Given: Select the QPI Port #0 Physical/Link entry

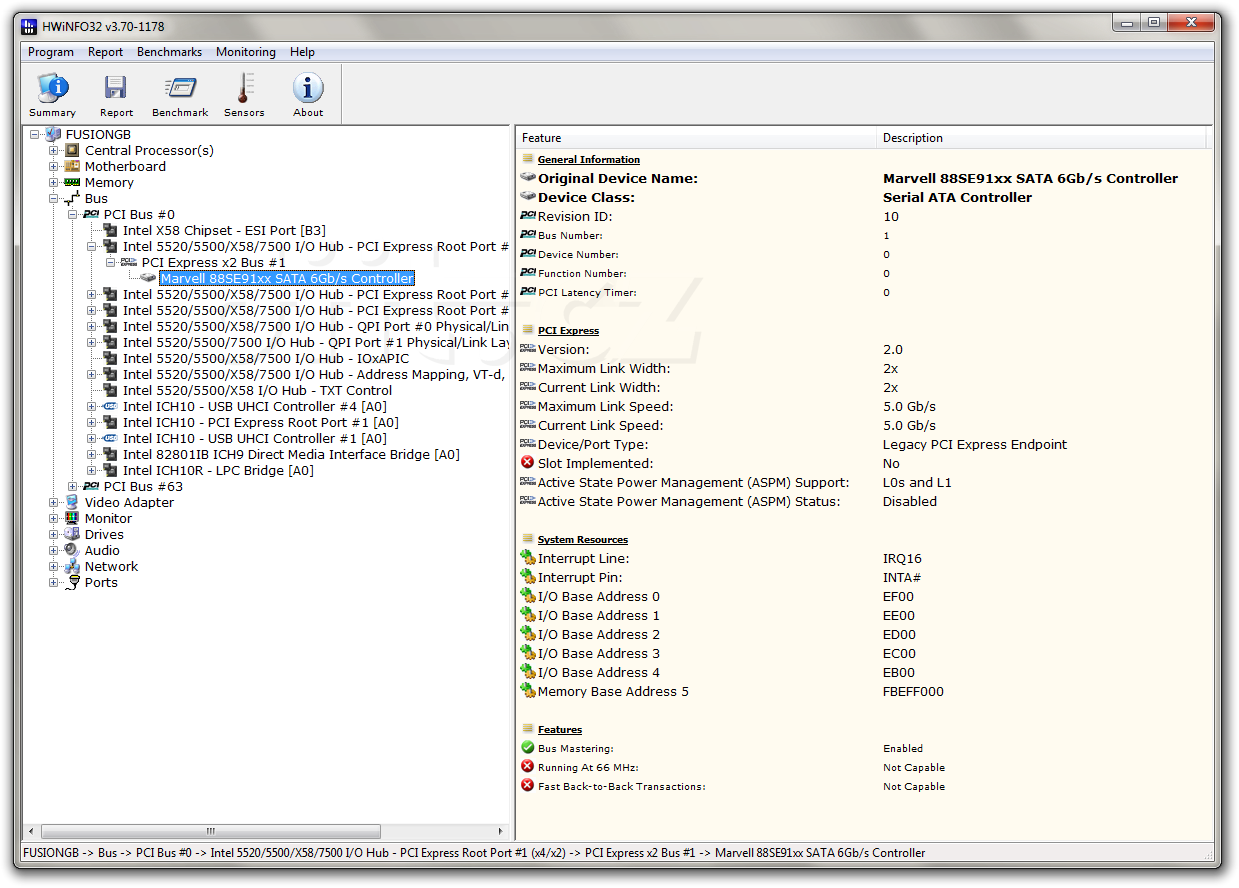Looking at the screenshot, I should (316, 327).
